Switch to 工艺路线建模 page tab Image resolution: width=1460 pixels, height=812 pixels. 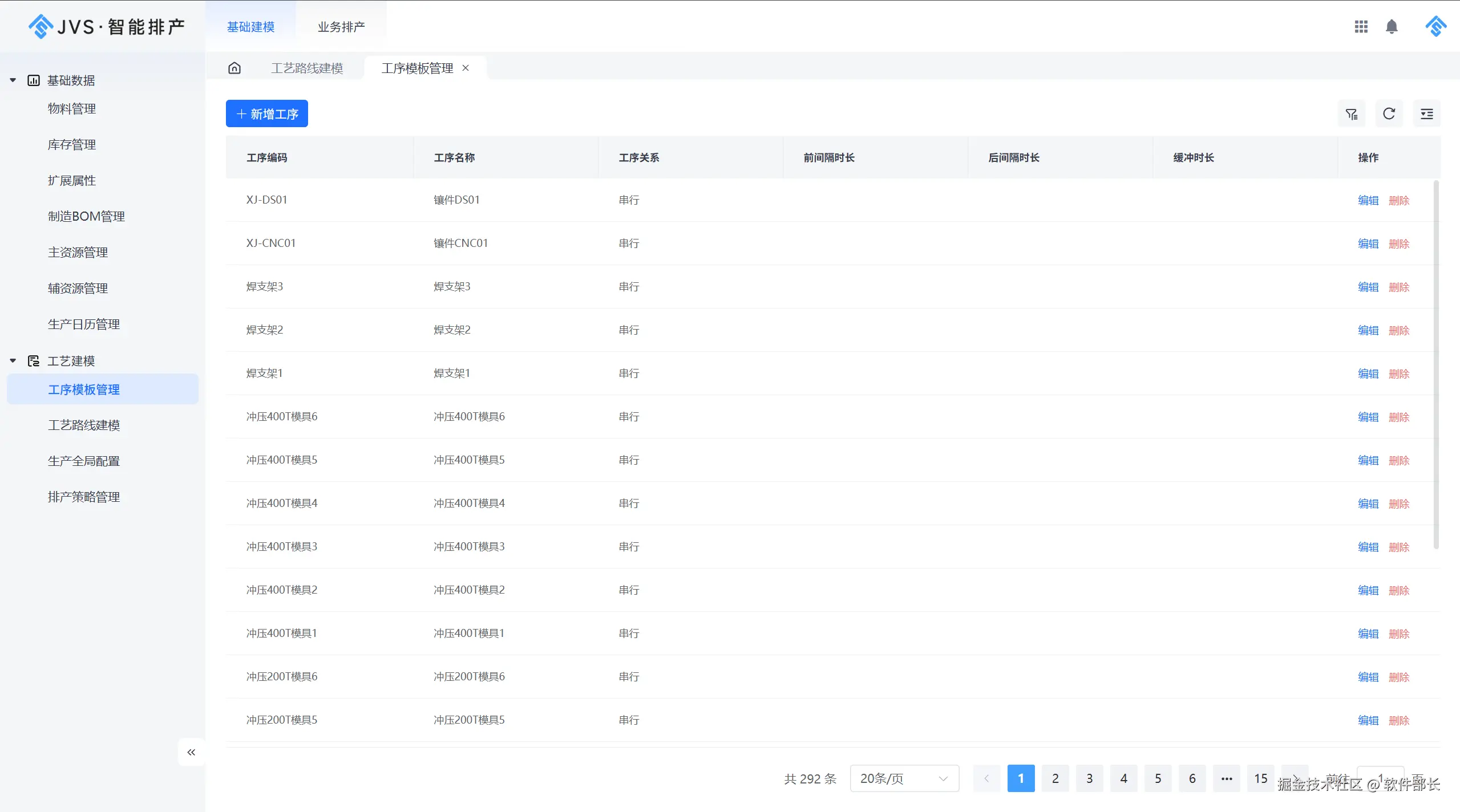(307, 68)
